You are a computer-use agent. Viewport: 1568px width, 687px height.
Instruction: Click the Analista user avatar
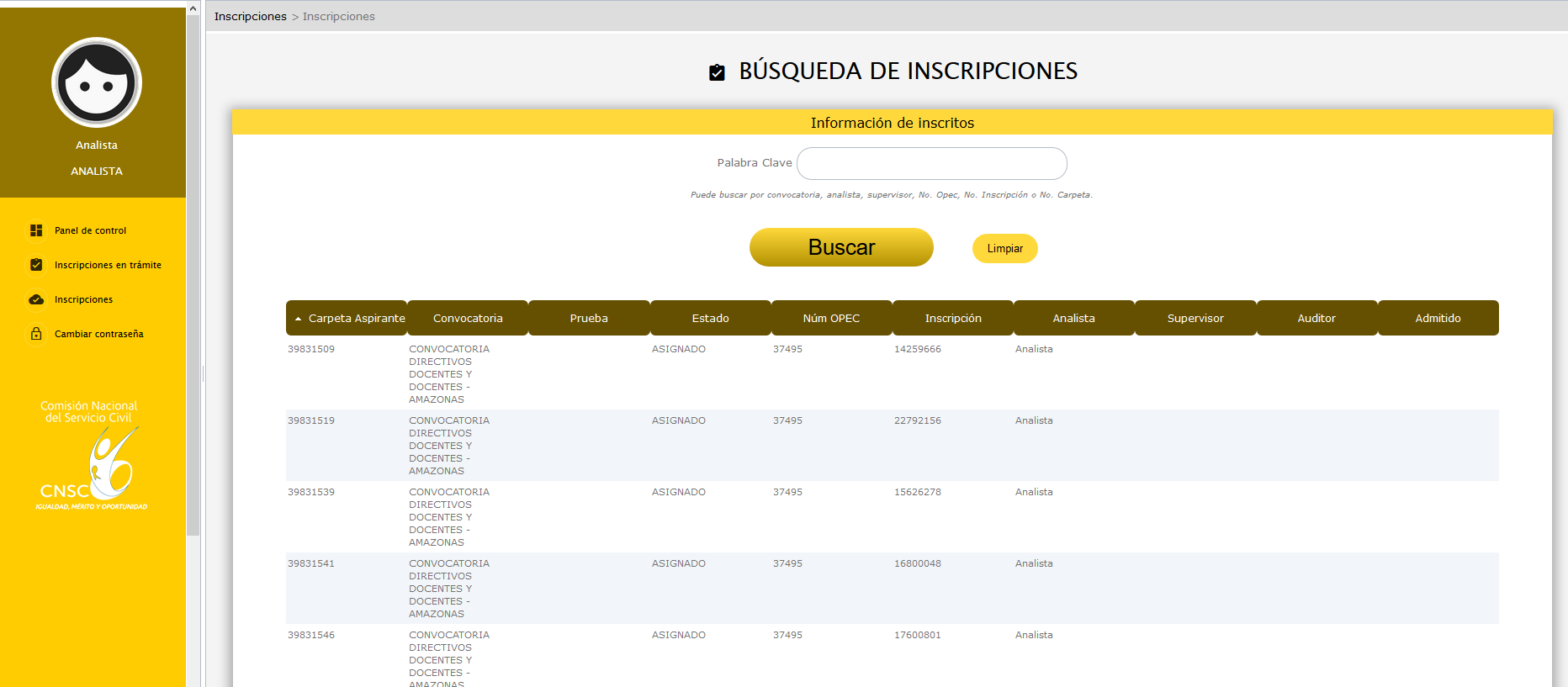[x=97, y=83]
